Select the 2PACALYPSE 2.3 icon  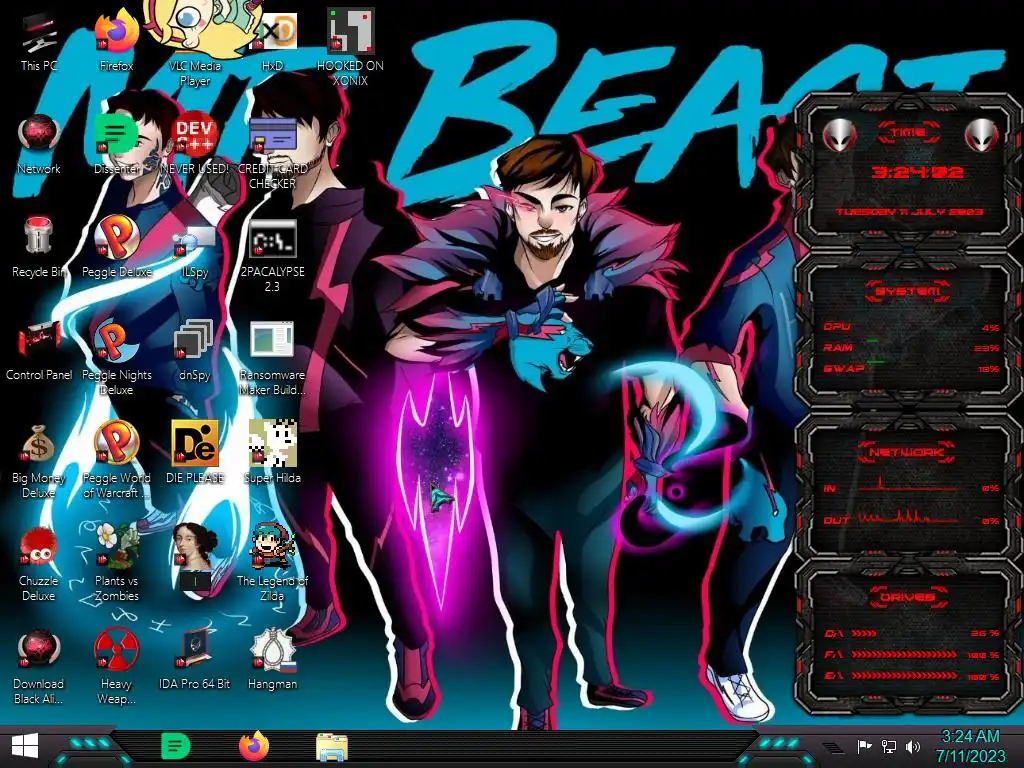(x=272, y=255)
